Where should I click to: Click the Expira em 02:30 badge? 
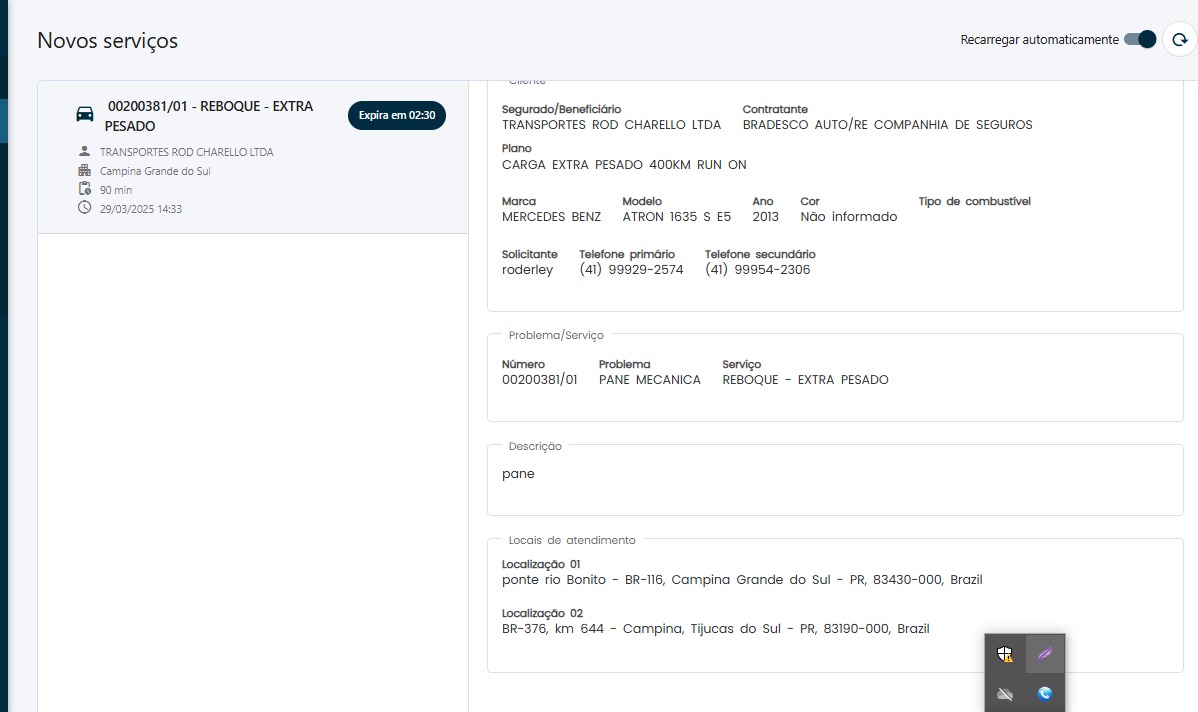point(397,115)
